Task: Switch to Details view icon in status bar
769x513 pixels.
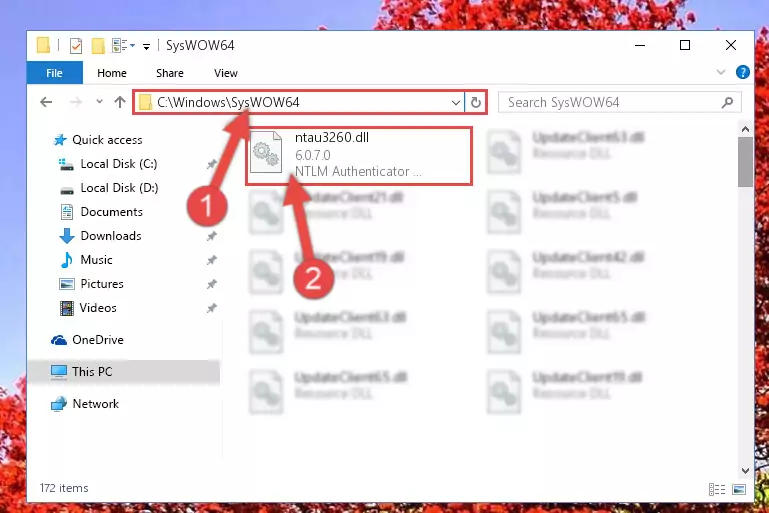Action: (x=717, y=489)
